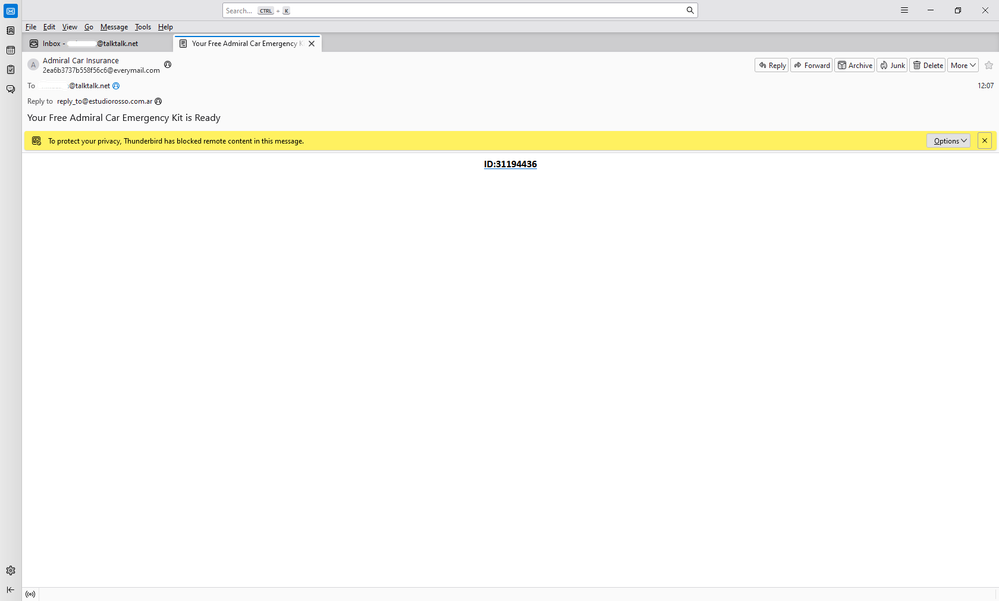Click the online status indicator icon
Viewport: 999px width, 601px height.
coord(30,594)
